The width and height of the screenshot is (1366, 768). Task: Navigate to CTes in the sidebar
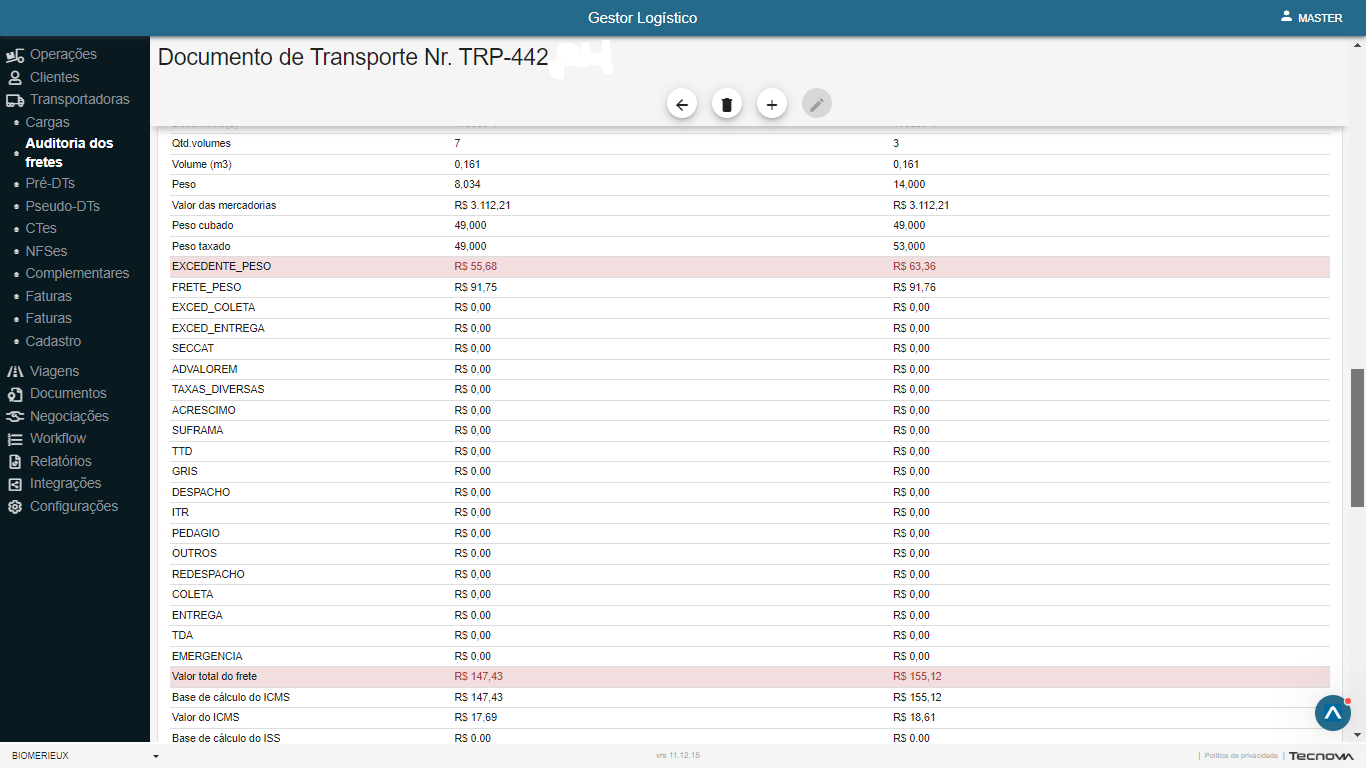click(41, 229)
